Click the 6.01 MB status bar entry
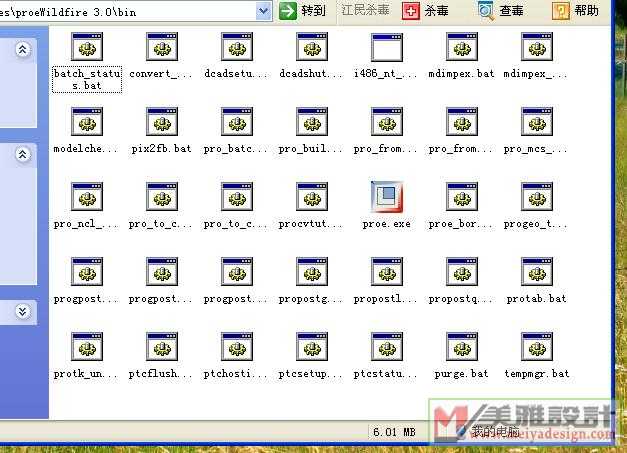This screenshot has height=453, width=627. tap(394, 432)
